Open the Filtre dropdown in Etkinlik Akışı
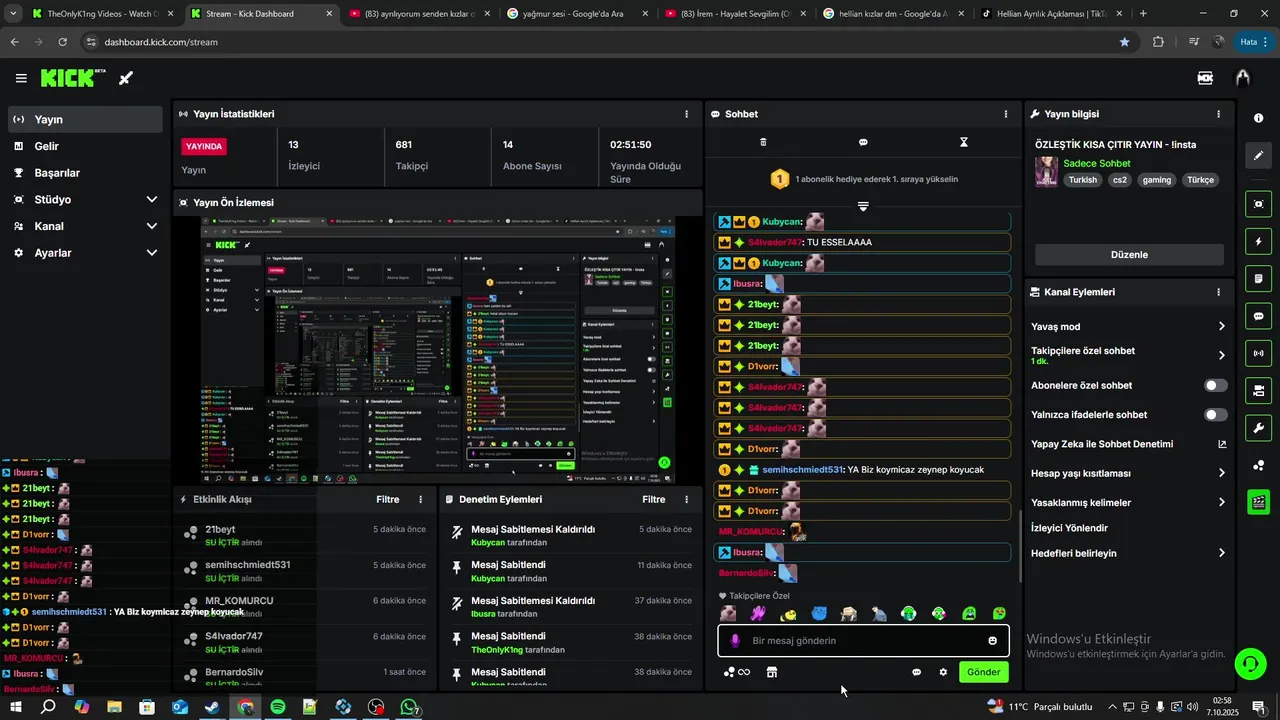Viewport: 1280px width, 720px height. [x=388, y=499]
